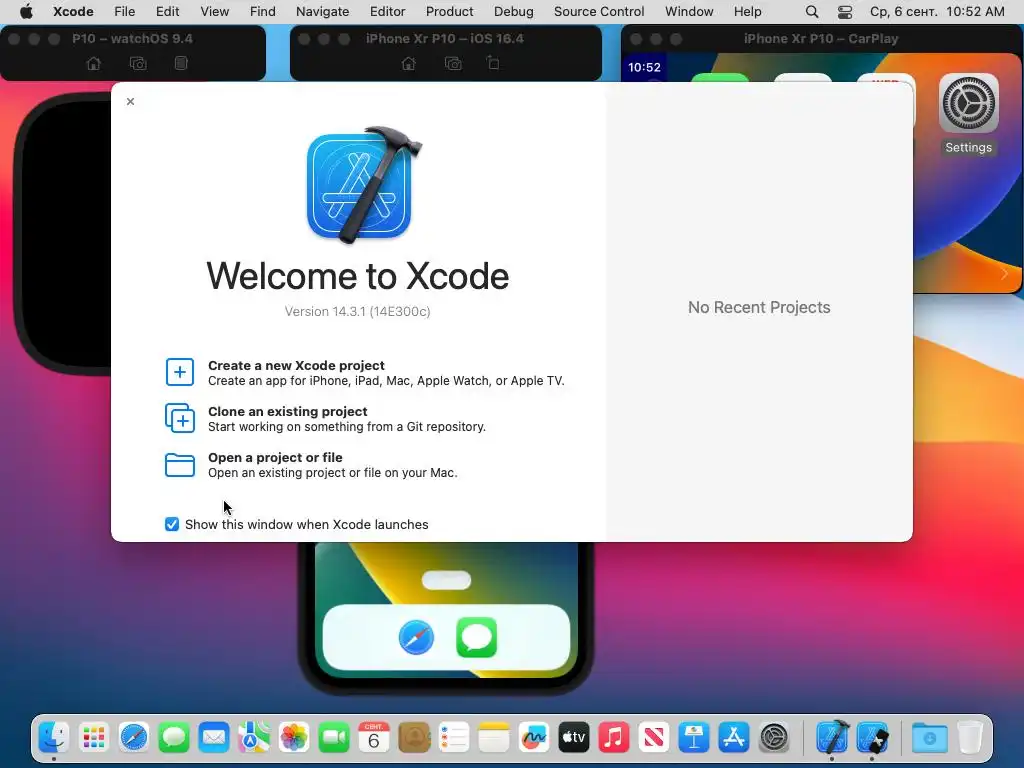
Task: Open Calendar from the Dock
Action: tap(374, 738)
